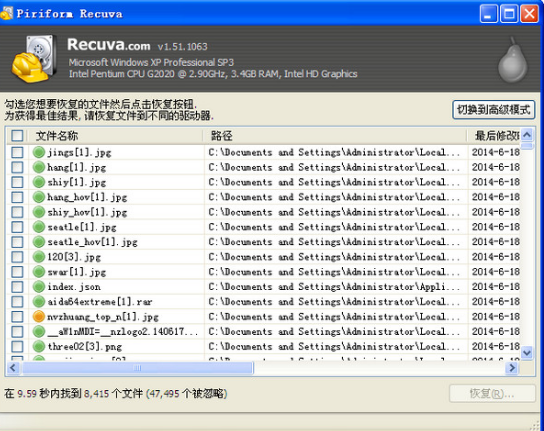Click the Recuva title bar app icon
Image resolution: width=544 pixels, height=431 pixels.
click(6, 13)
